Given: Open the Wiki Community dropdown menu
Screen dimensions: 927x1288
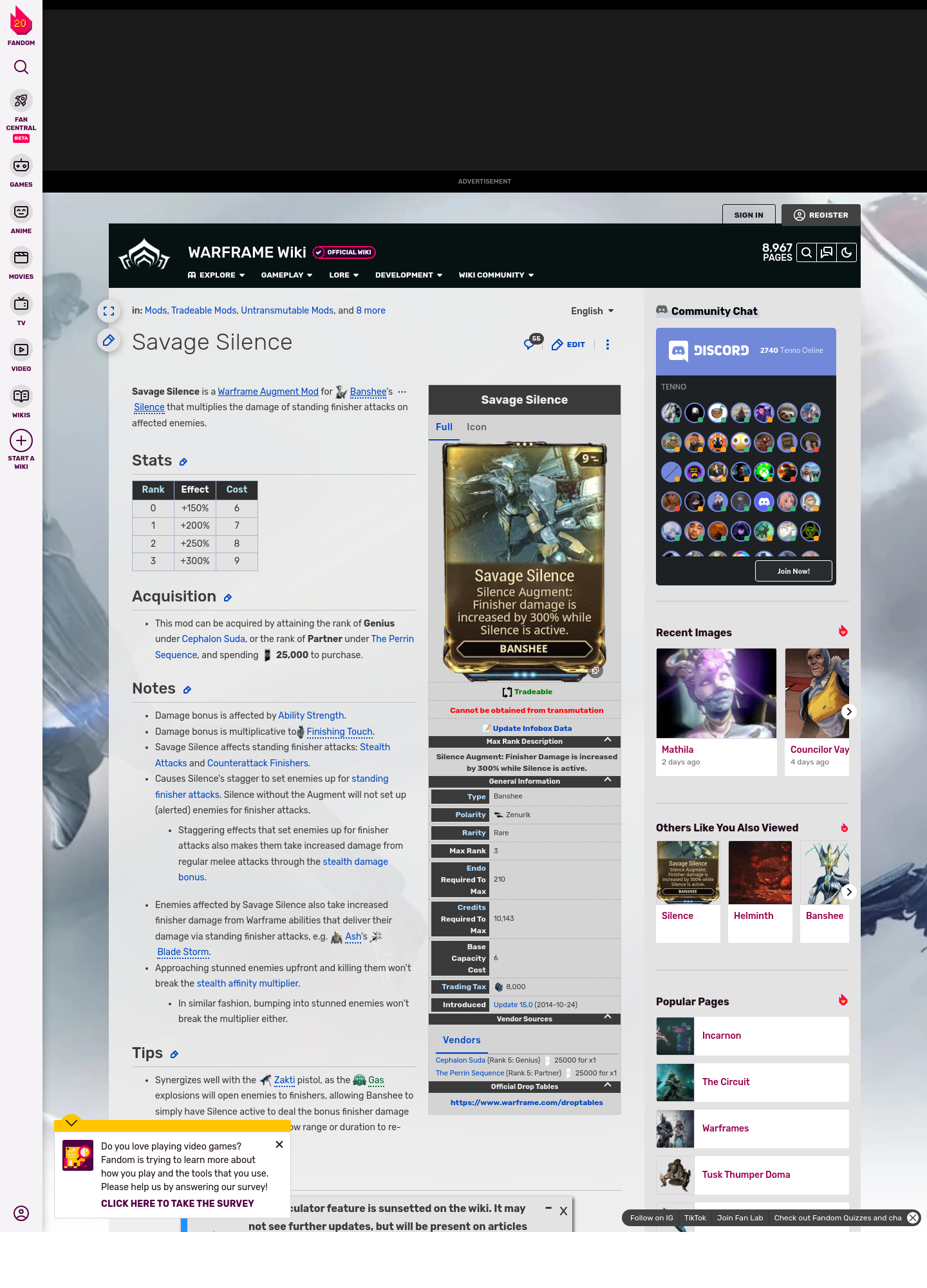Looking at the screenshot, I should coord(496,275).
